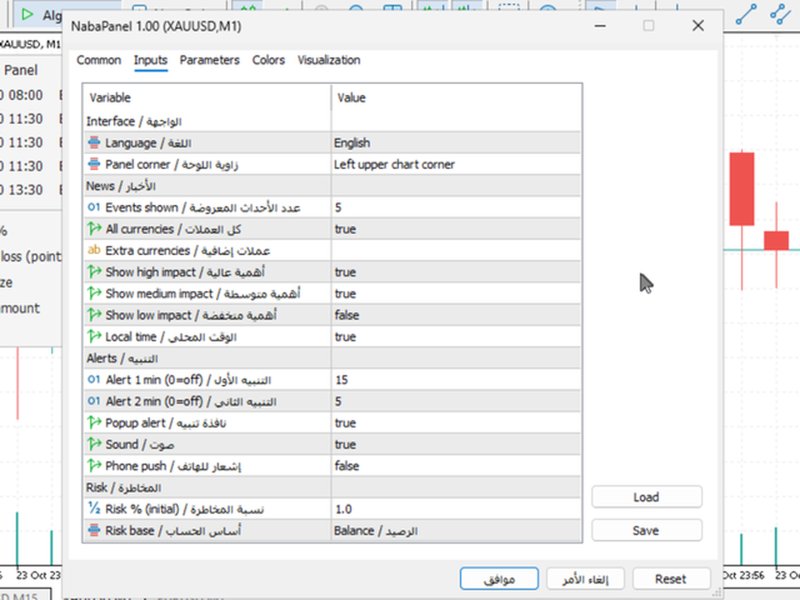The height and width of the screenshot is (600, 800).
Task: Click the 'Variable' column header
Action: 207,97
